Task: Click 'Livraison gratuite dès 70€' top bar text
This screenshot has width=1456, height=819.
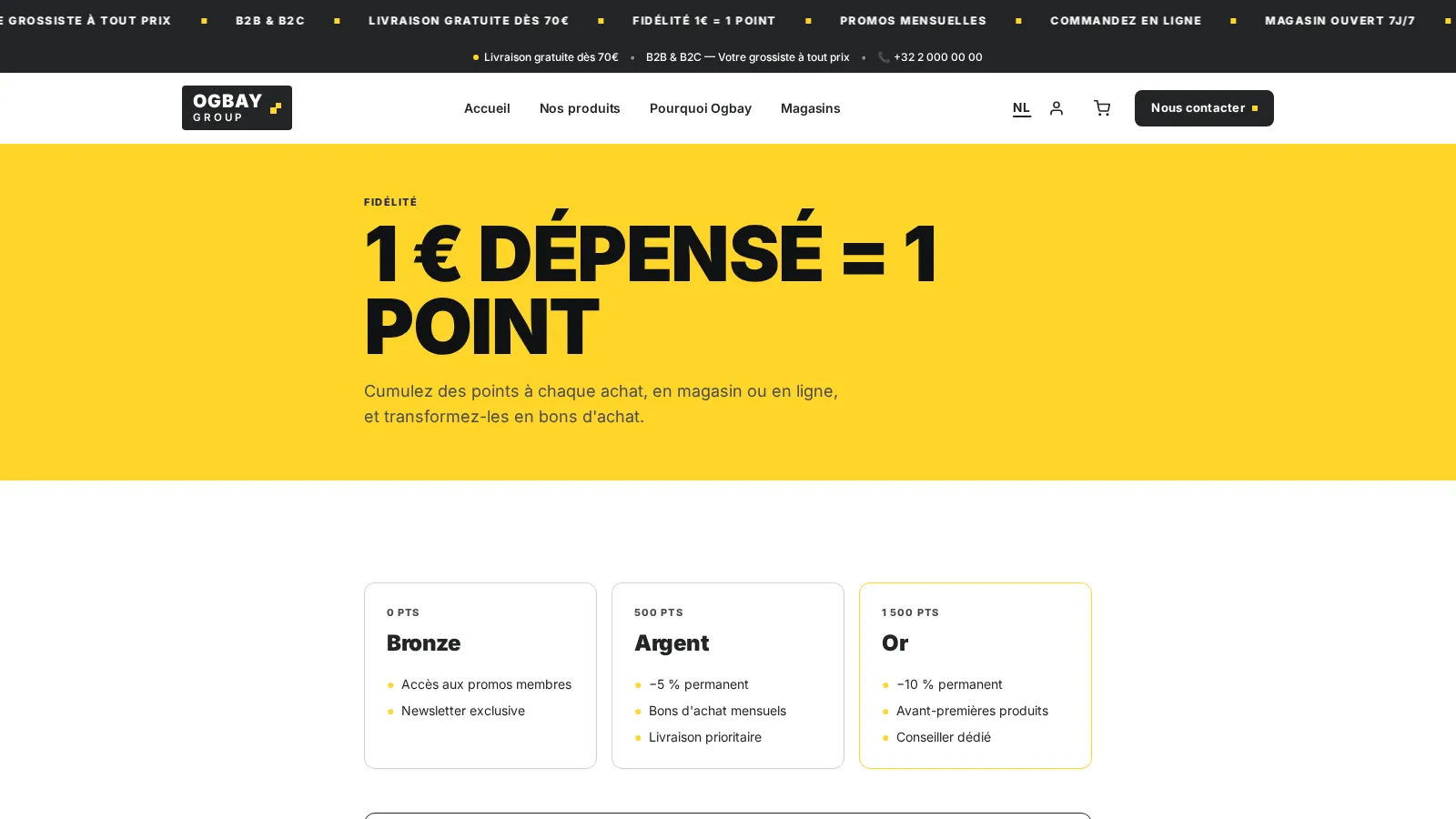Action: [551, 57]
